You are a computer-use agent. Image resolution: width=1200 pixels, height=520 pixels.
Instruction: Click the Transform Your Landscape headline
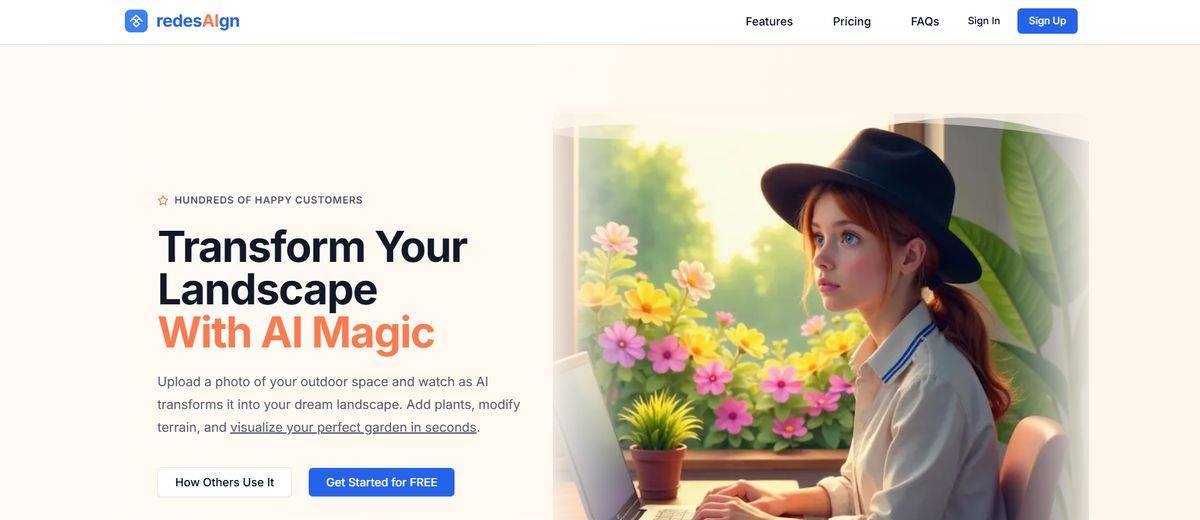313,267
